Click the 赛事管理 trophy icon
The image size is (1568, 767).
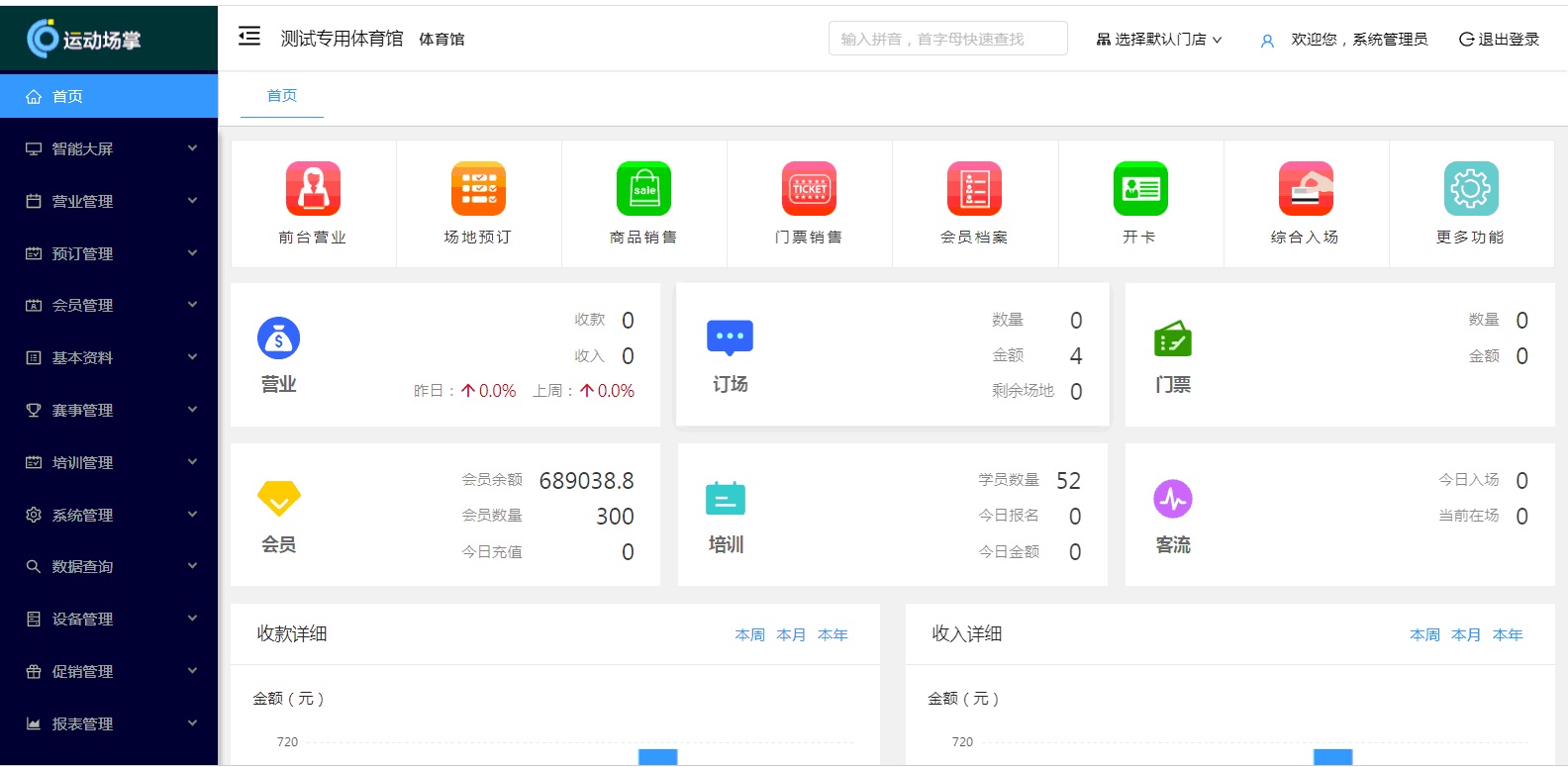(34, 410)
